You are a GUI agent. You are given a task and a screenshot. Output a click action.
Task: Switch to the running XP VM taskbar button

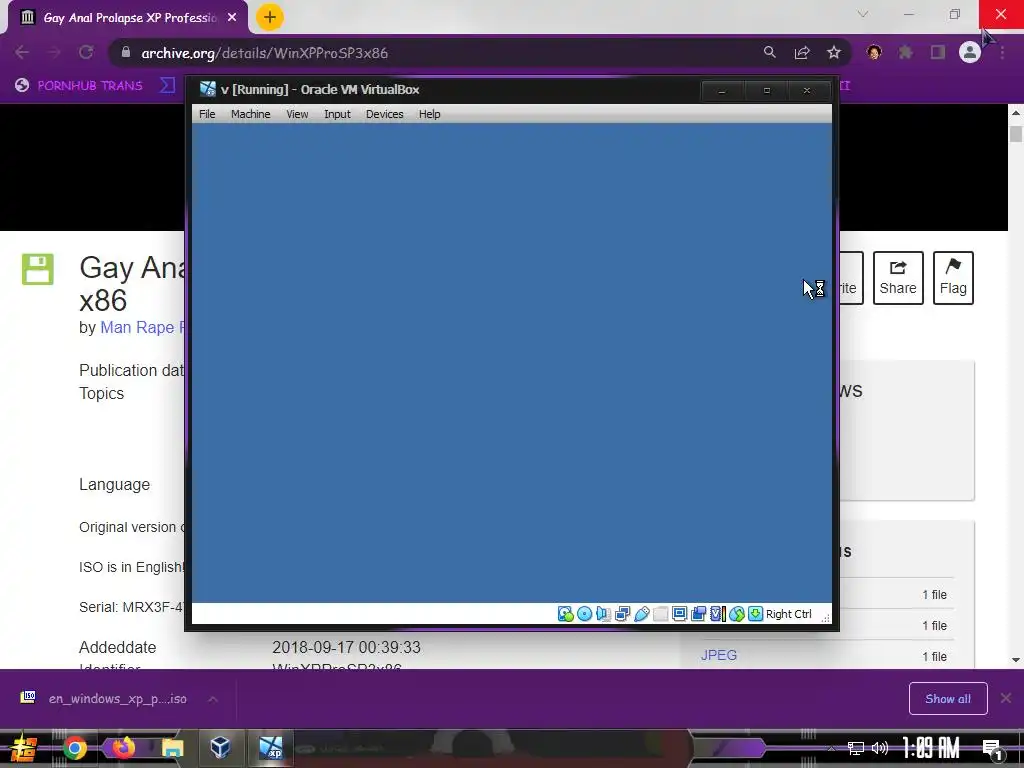click(271, 747)
